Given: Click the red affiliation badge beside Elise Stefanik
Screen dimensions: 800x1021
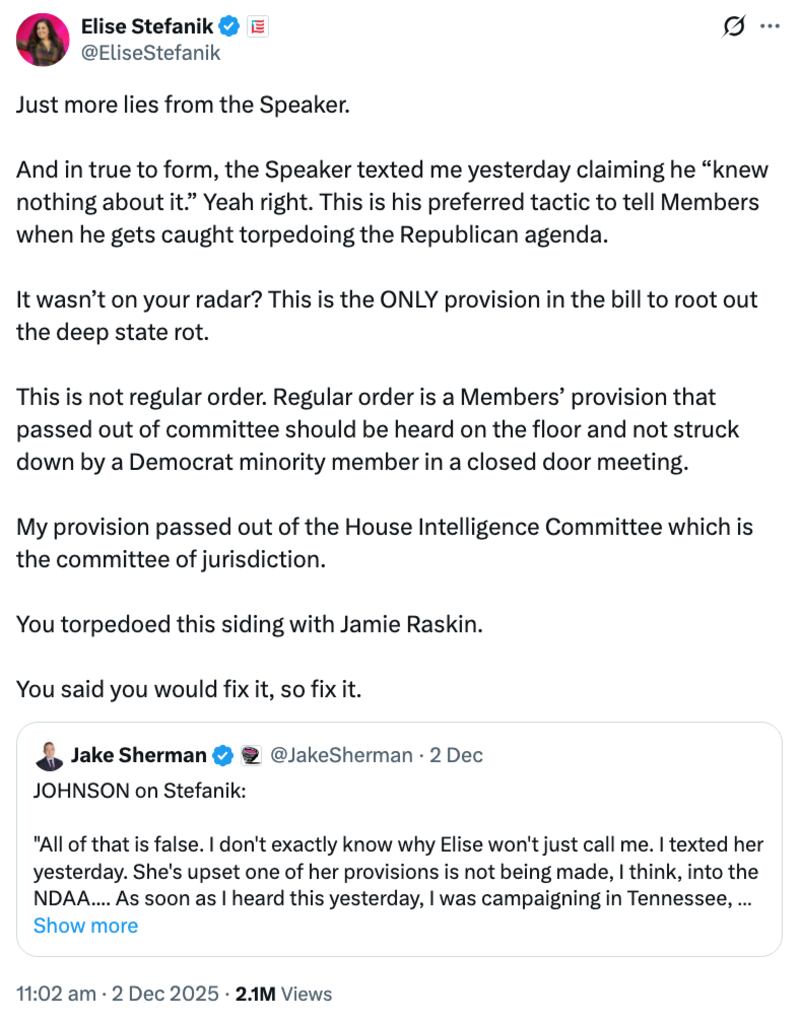Looking at the screenshot, I should pyautogui.click(x=256, y=27).
